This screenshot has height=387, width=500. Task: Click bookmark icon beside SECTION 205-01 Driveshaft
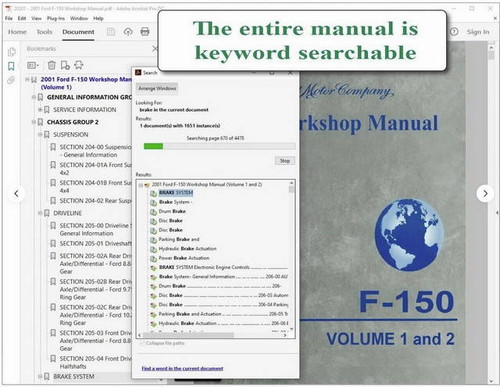(53, 244)
